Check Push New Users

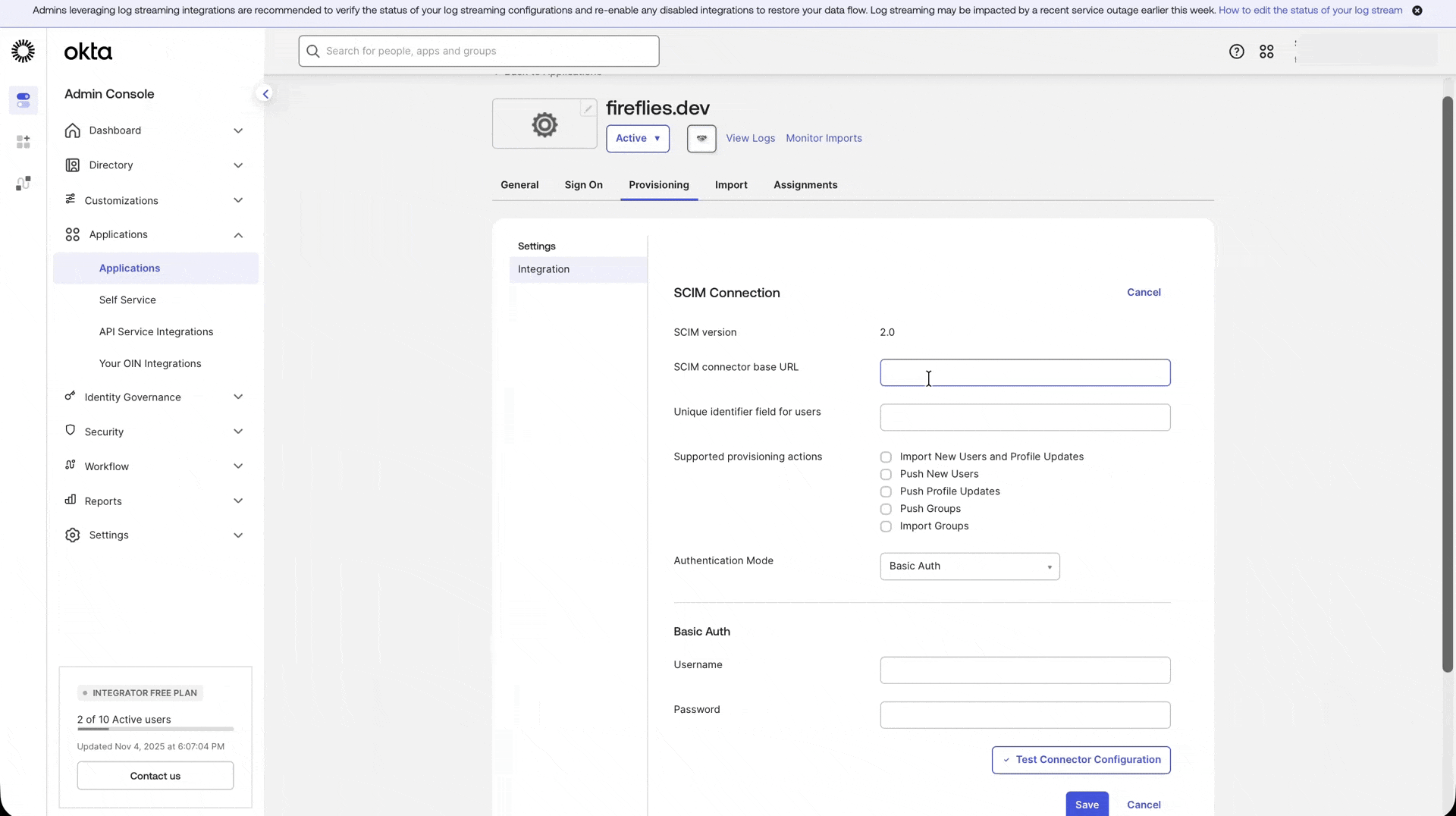click(886, 475)
